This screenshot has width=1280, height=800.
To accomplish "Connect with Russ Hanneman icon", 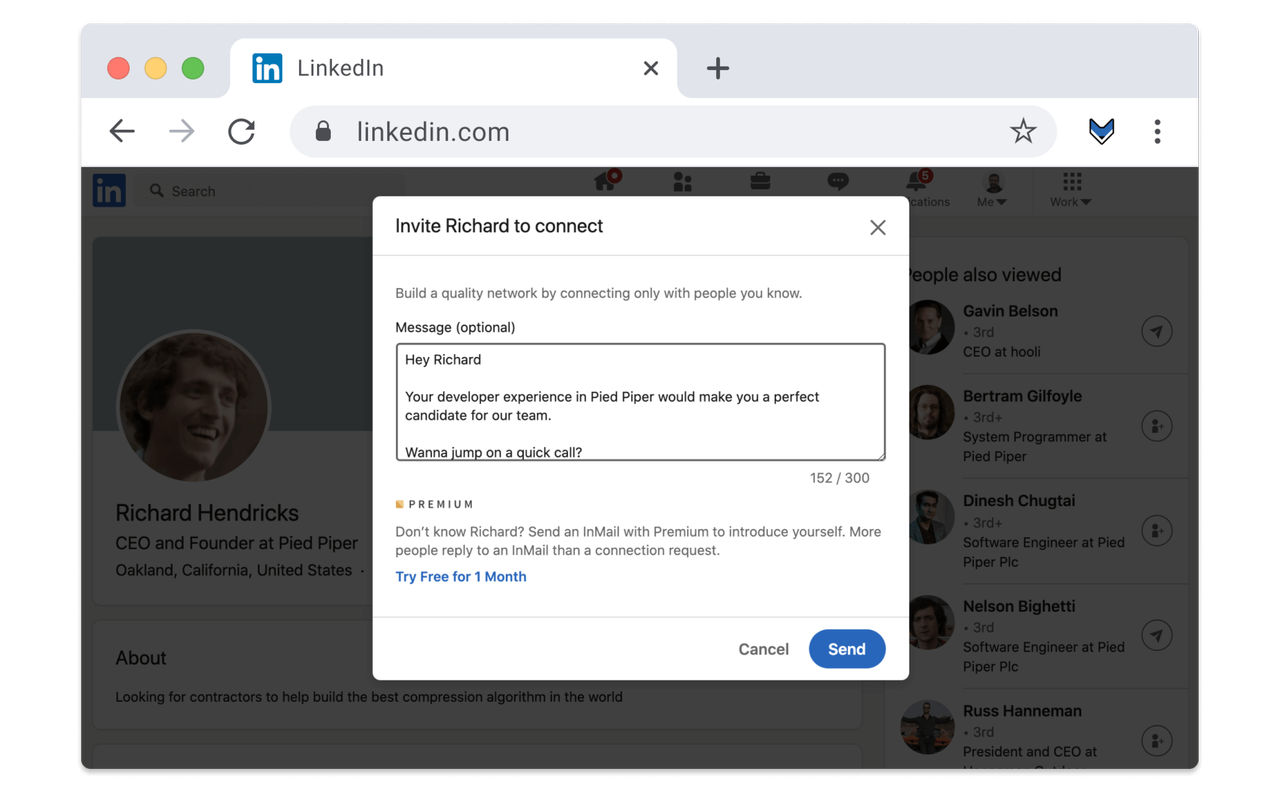I will click(1157, 741).
